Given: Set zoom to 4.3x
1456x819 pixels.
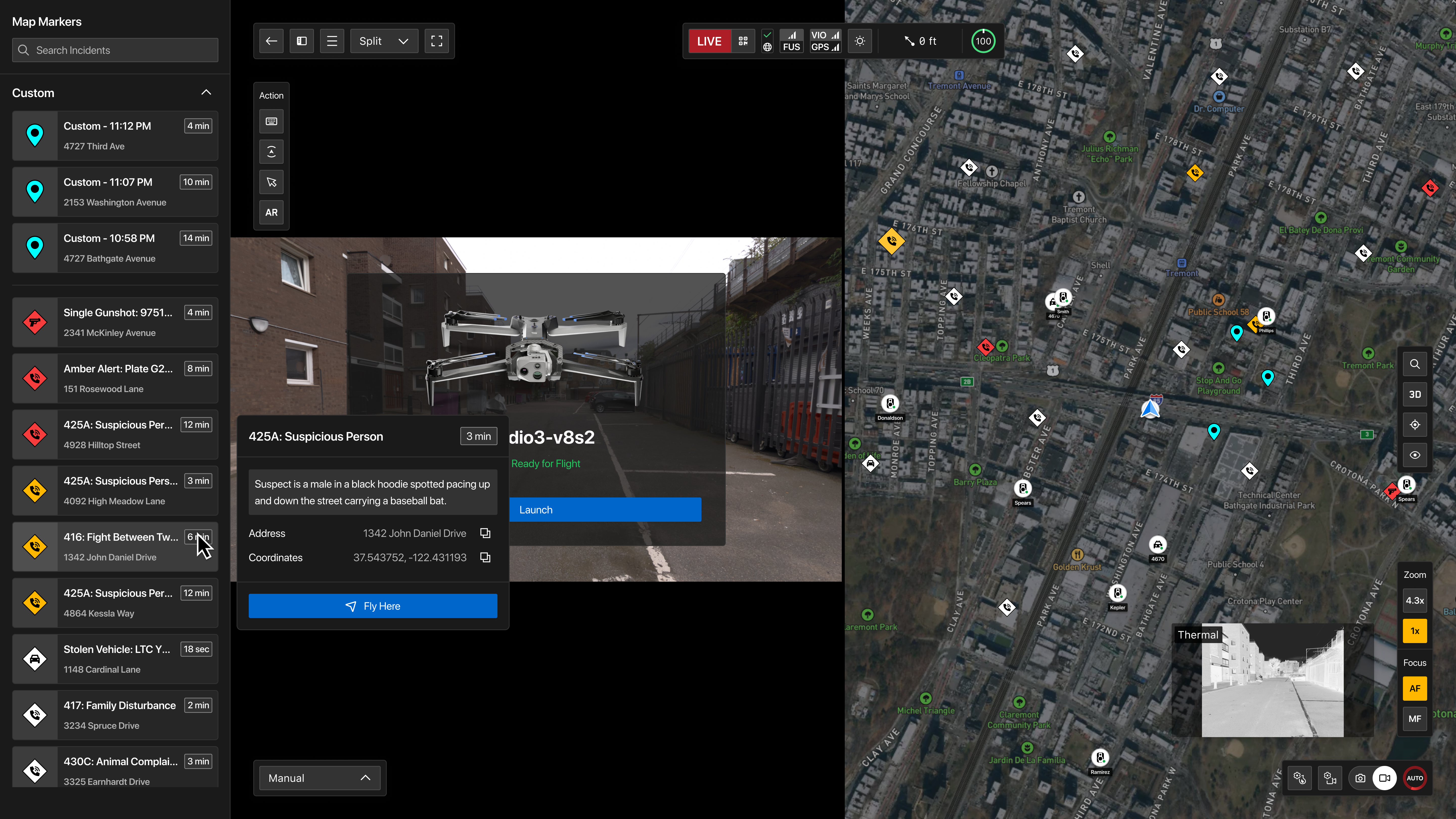Looking at the screenshot, I should [1415, 600].
